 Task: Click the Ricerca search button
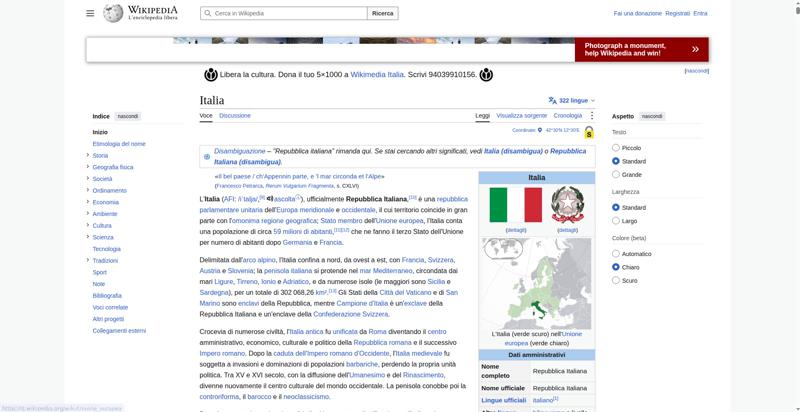(x=383, y=13)
